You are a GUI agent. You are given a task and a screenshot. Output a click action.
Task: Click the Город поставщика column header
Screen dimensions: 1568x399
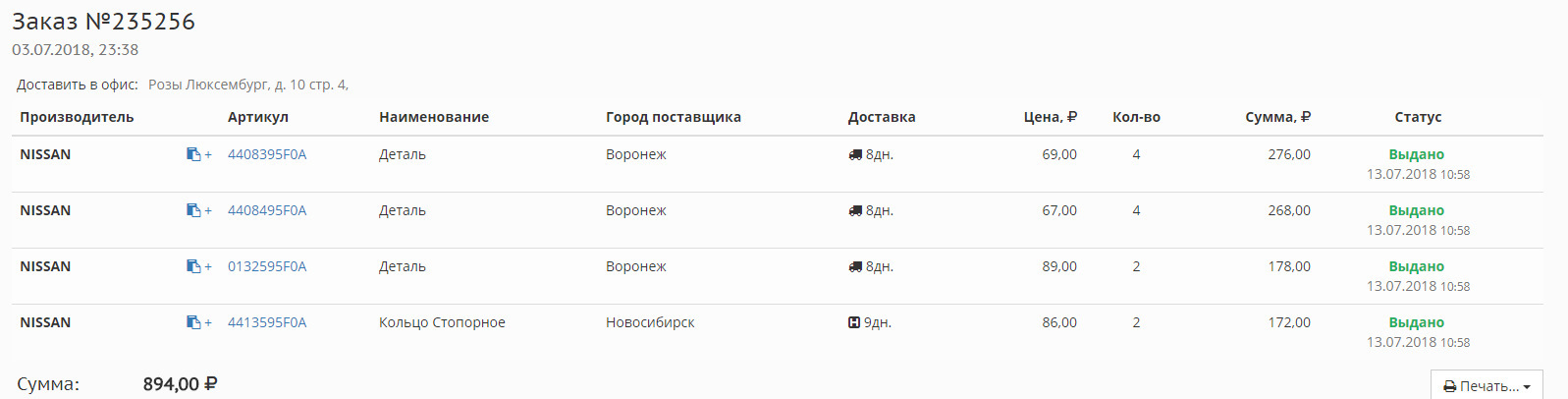coord(674,117)
